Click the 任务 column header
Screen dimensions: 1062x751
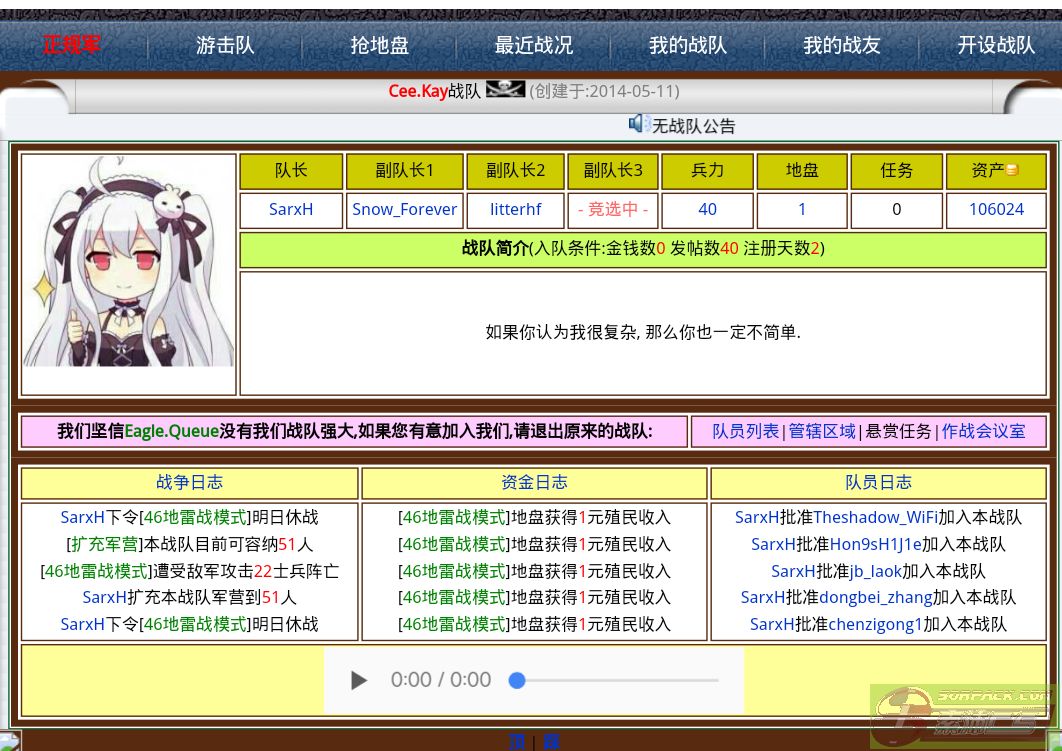(x=897, y=171)
